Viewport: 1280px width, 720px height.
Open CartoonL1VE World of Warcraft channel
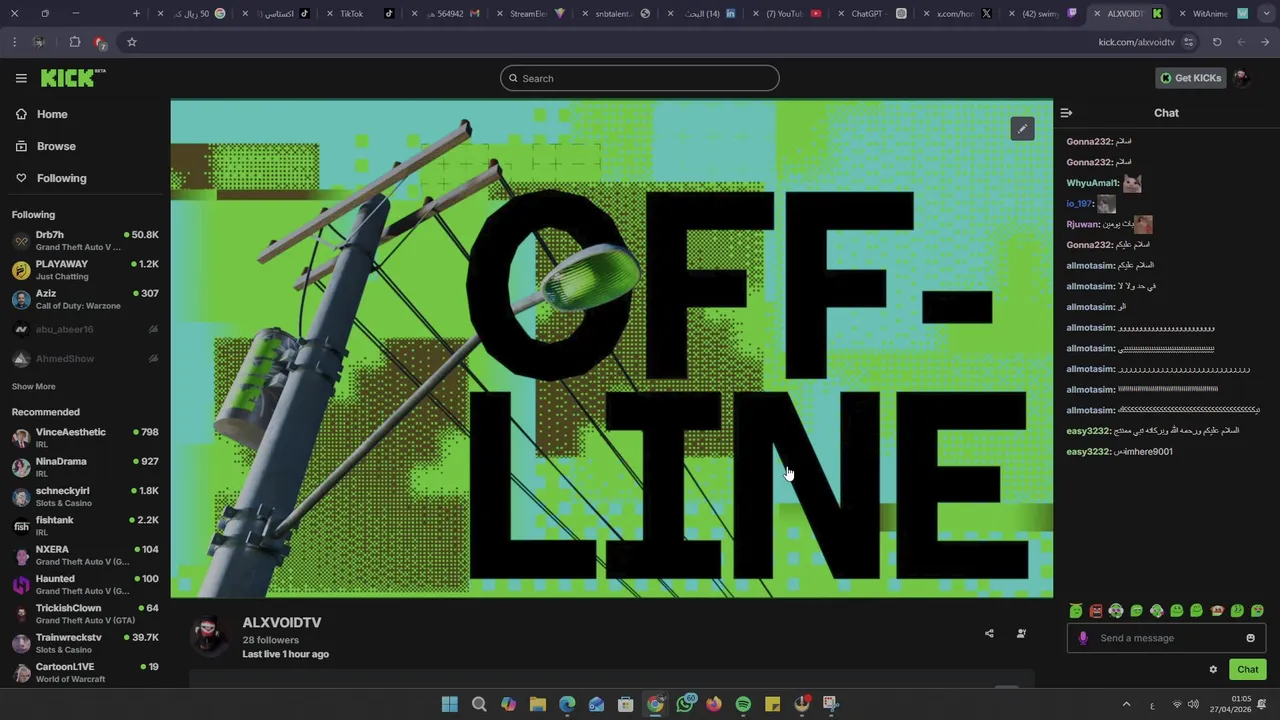tap(85, 672)
